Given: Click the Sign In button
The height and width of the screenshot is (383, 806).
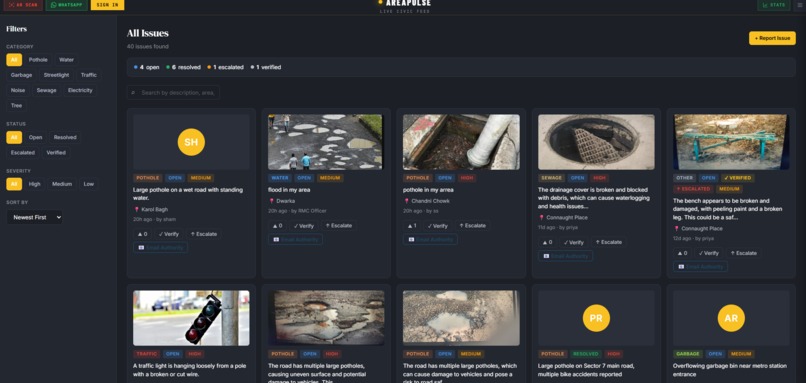Looking at the screenshot, I should (107, 5).
